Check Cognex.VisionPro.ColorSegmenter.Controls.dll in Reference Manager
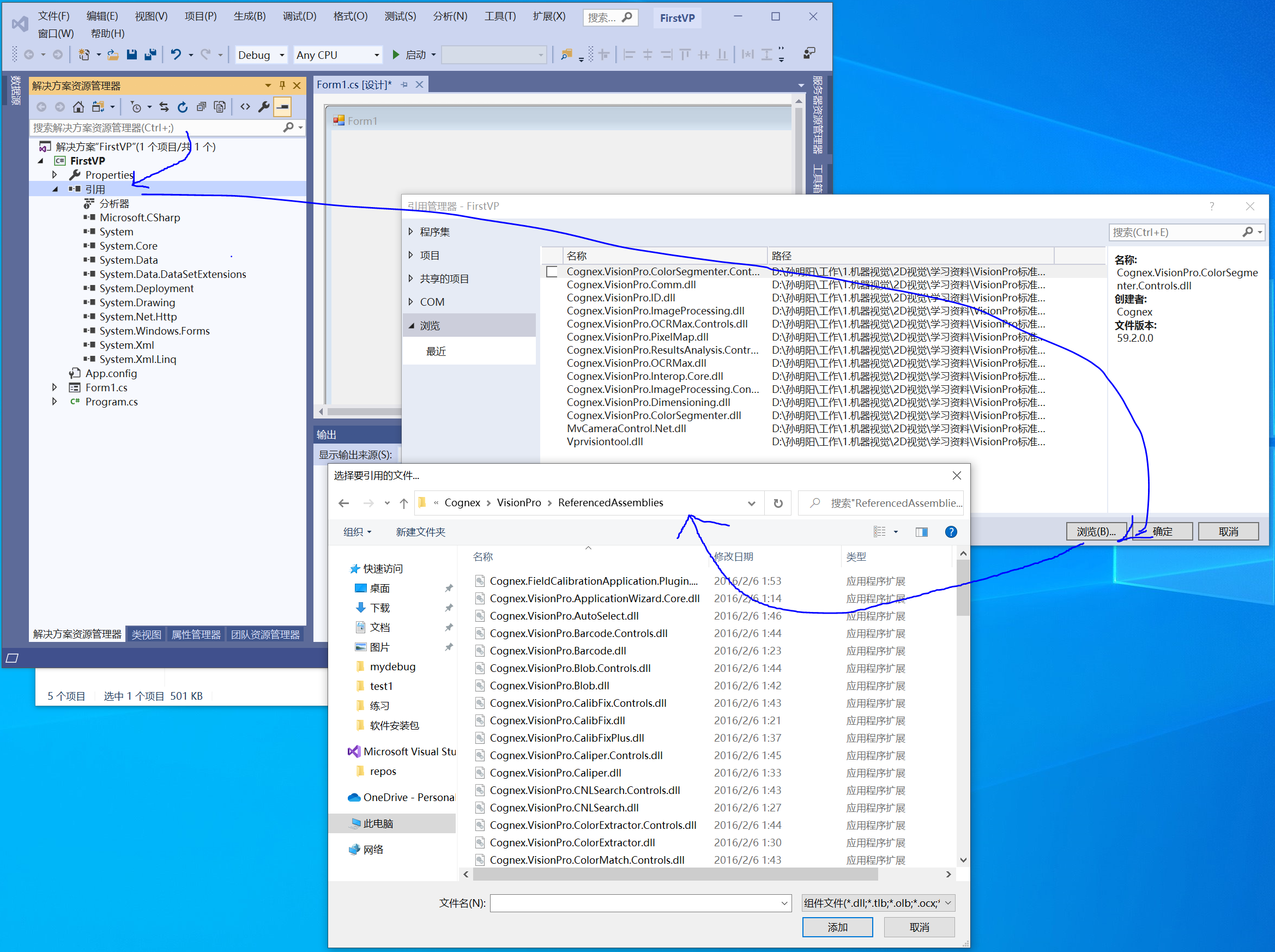Viewport: 1275px width, 952px height. coord(552,271)
